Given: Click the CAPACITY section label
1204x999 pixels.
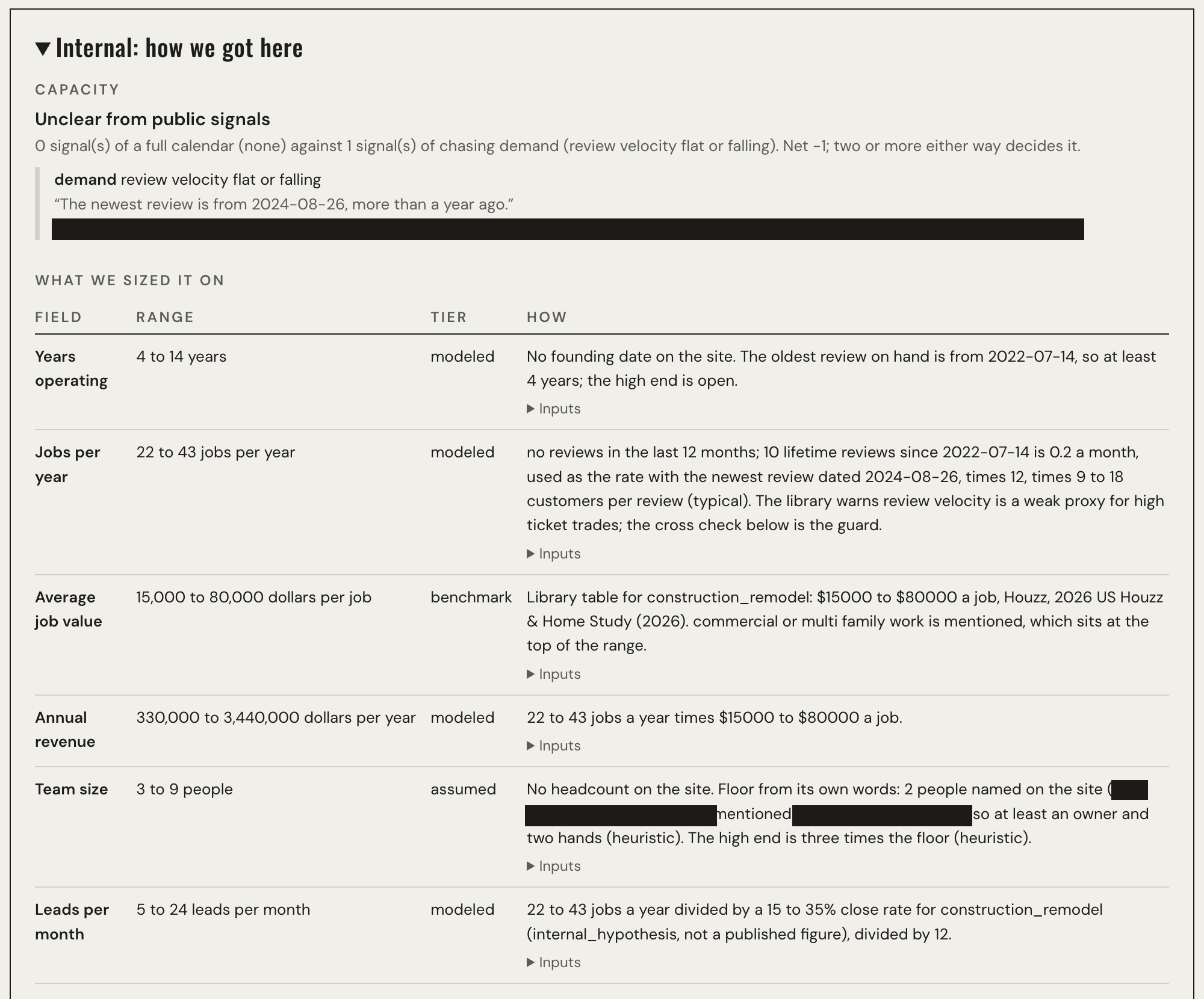Looking at the screenshot, I should [77, 90].
